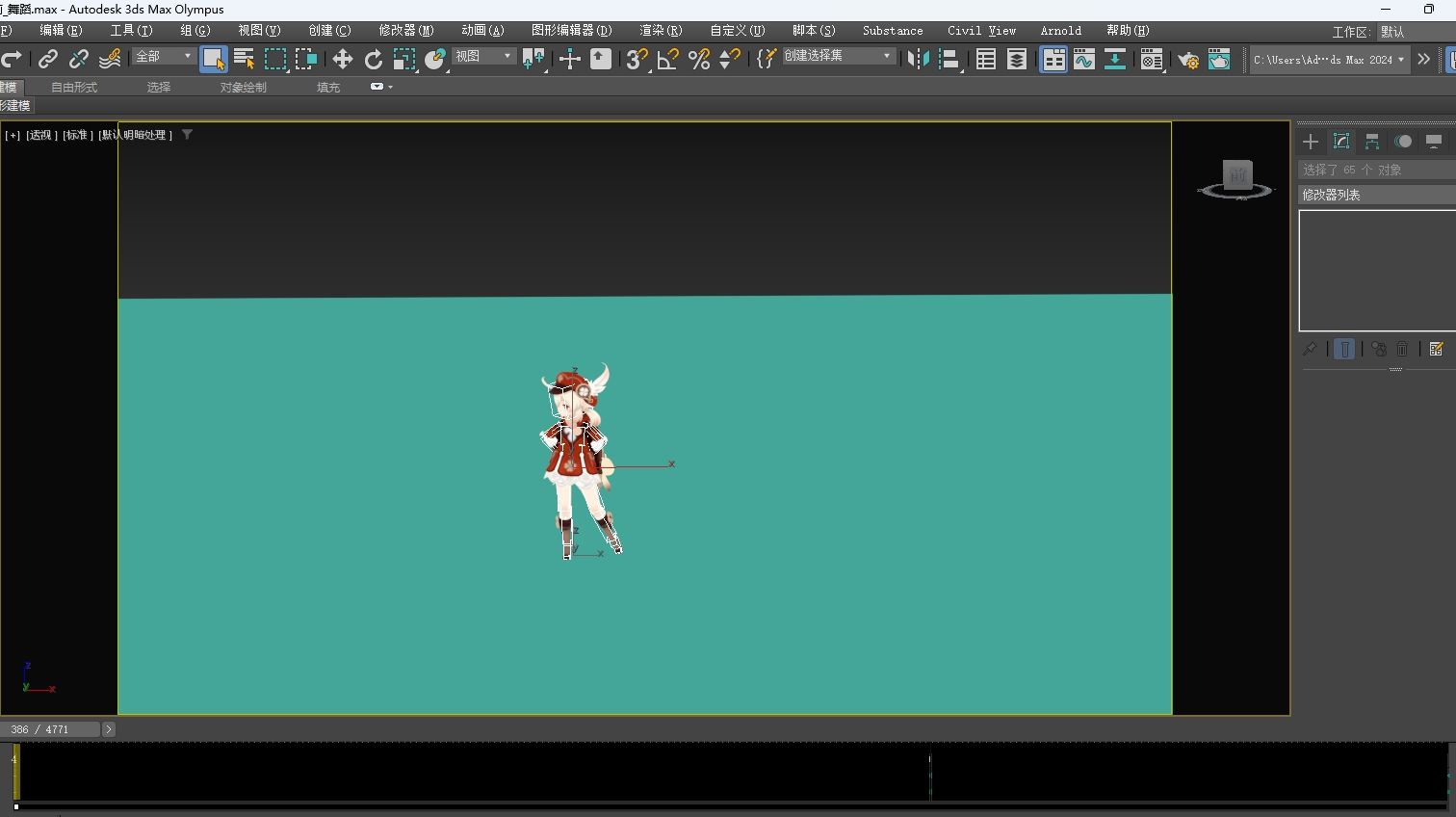Open the Display command panel tab
Image resolution: width=1456 pixels, height=817 pixels.
(x=1434, y=142)
